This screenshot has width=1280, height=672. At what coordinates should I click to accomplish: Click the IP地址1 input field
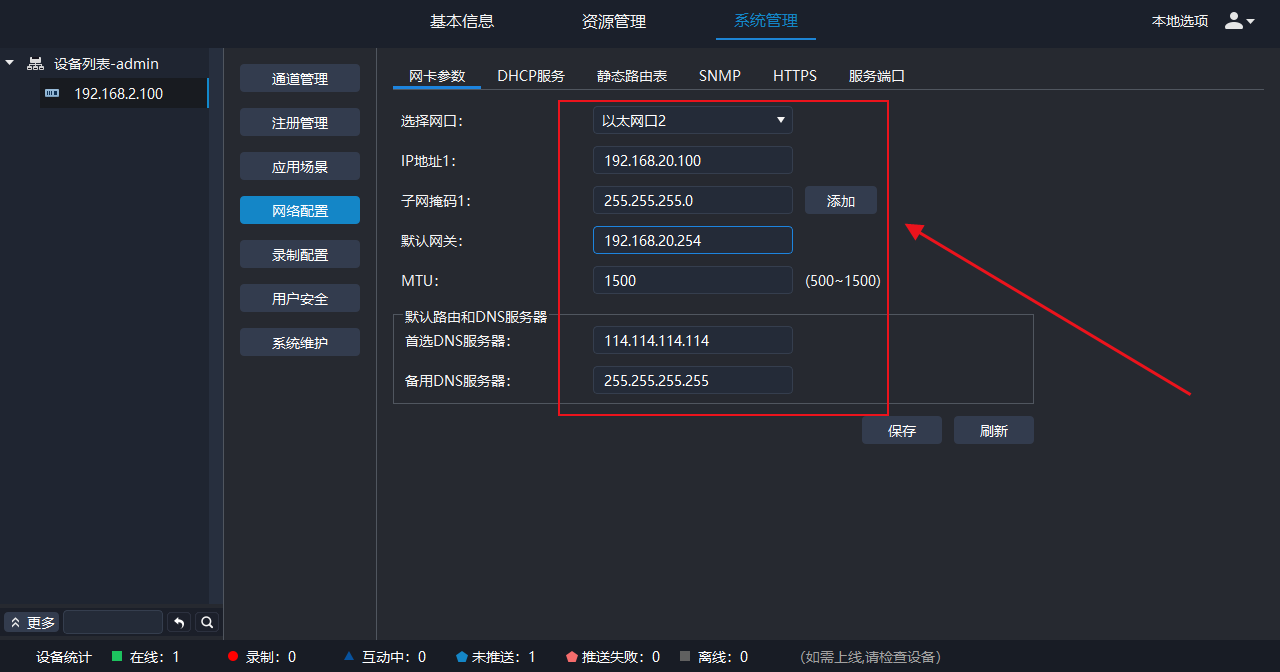pos(692,160)
